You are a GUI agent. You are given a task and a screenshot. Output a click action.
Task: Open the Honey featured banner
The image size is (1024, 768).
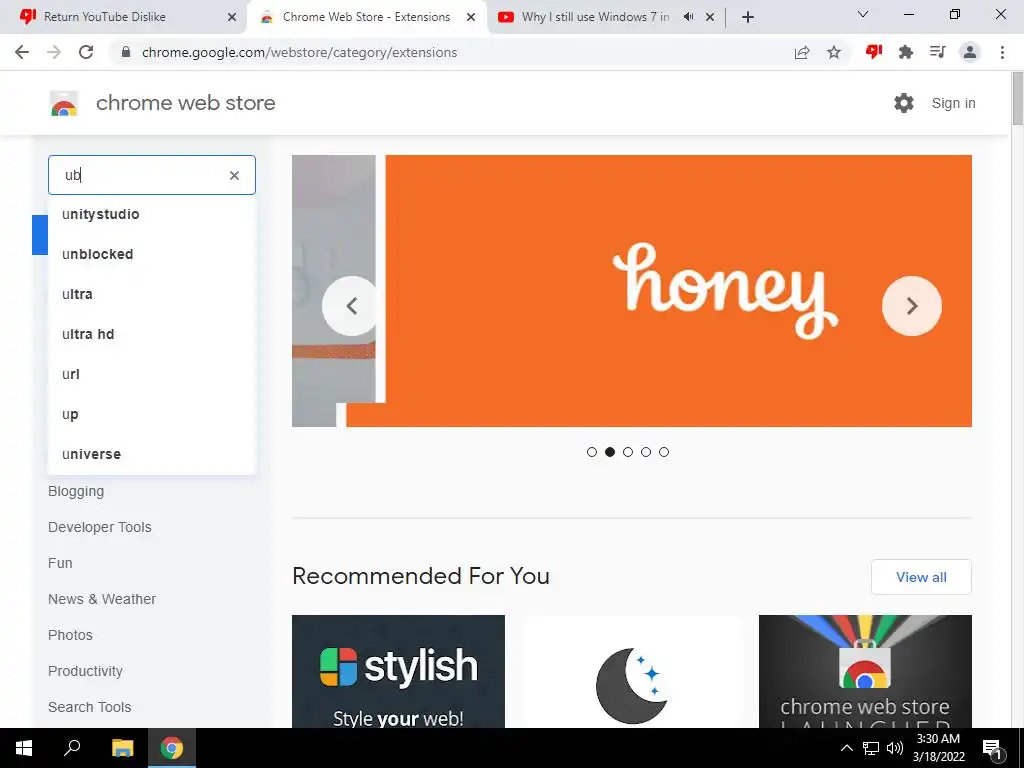(x=678, y=291)
